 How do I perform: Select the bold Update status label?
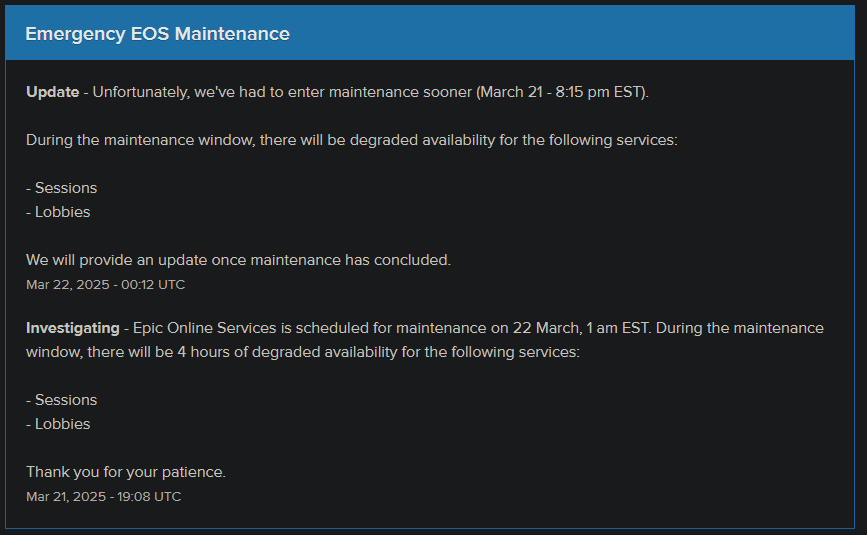click(53, 92)
